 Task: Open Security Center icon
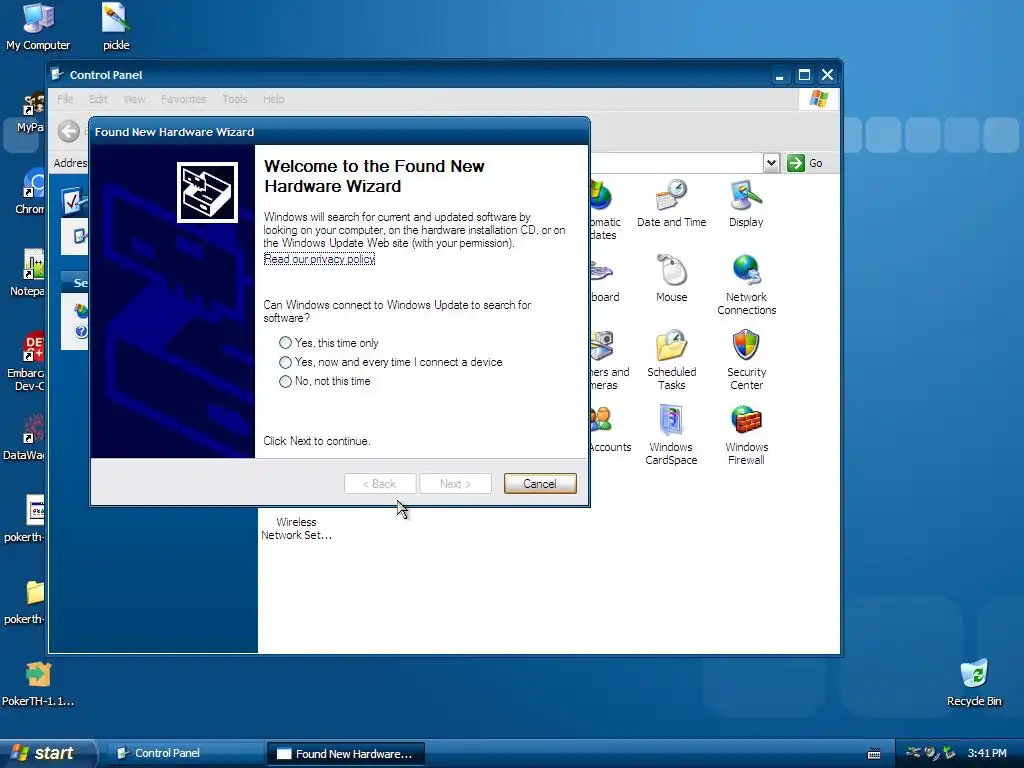click(x=746, y=360)
